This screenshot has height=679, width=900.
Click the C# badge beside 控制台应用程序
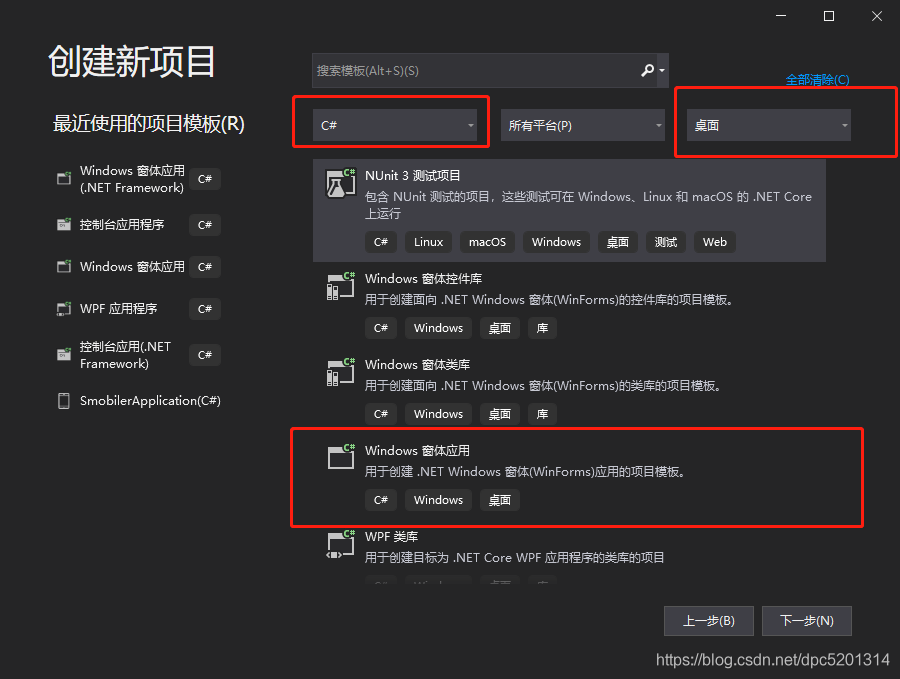[x=205, y=225]
